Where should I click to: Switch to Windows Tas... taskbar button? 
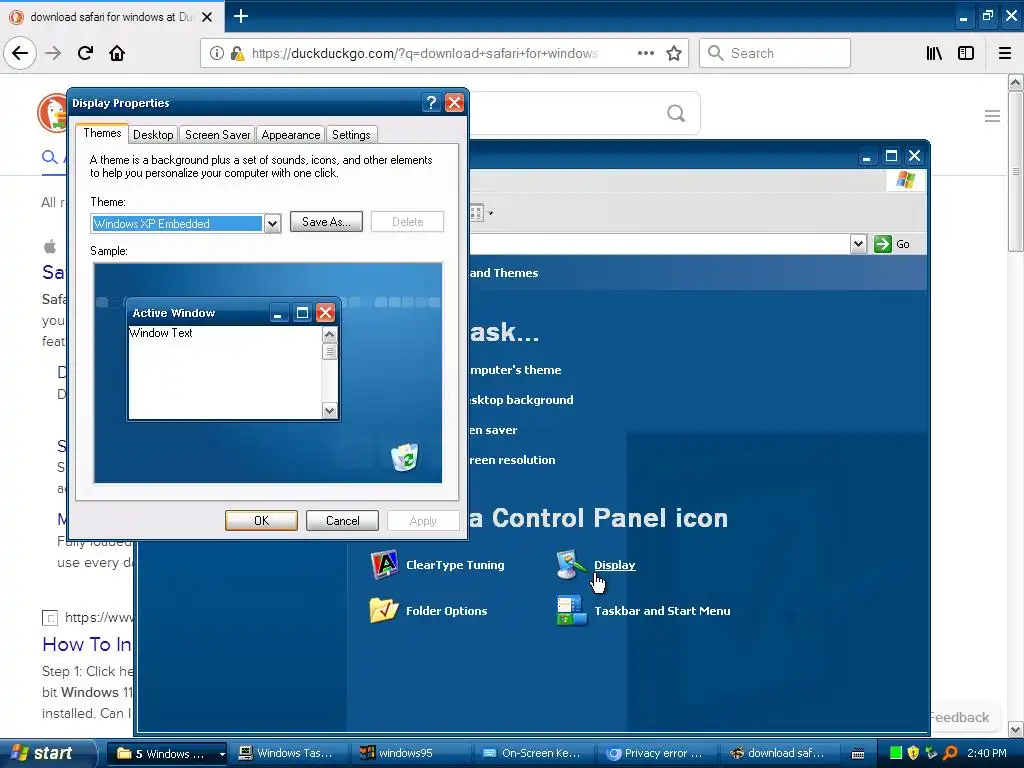(287, 754)
